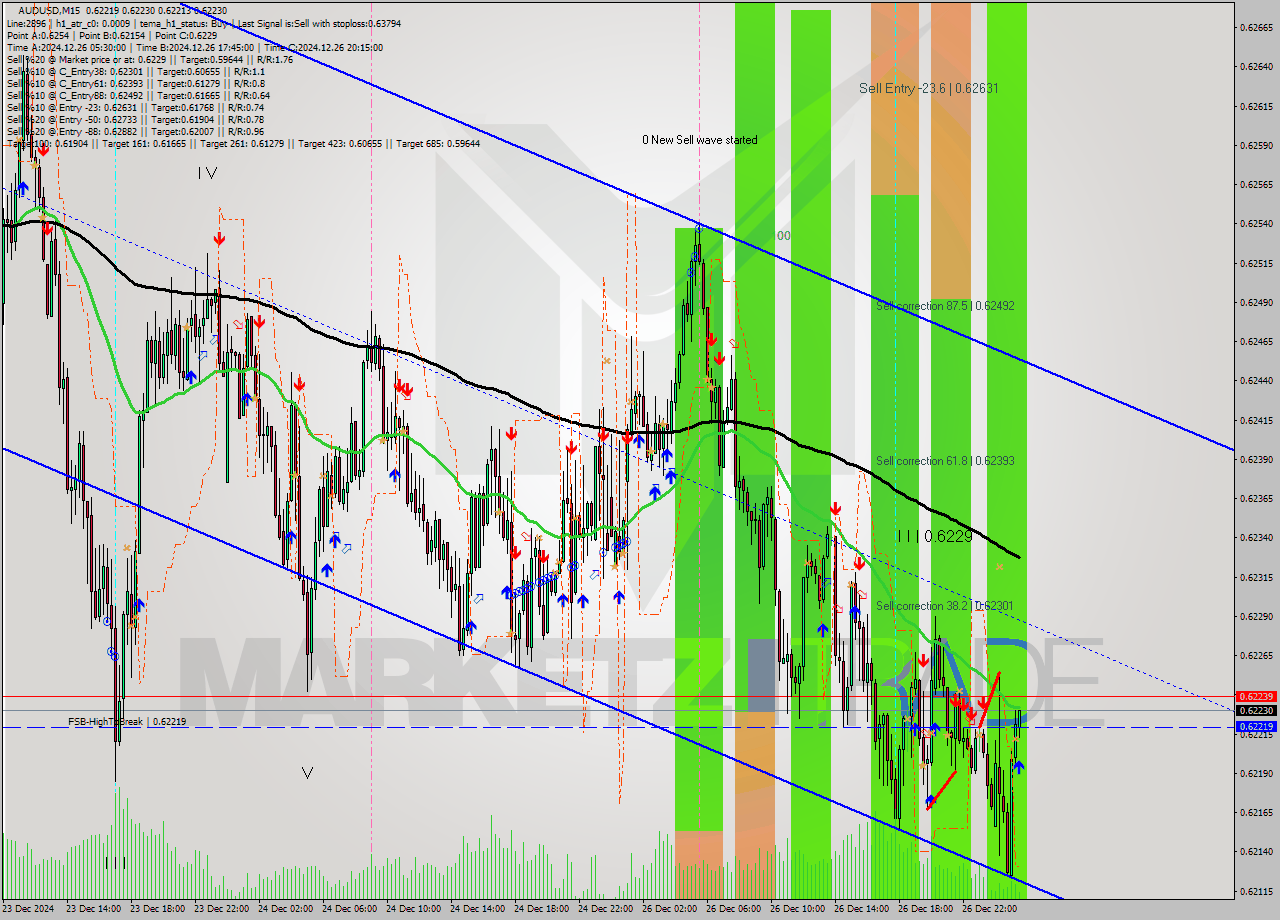Click the 0.62390 price axis value
Screen dimensions: 1280x920
pos(1255,459)
